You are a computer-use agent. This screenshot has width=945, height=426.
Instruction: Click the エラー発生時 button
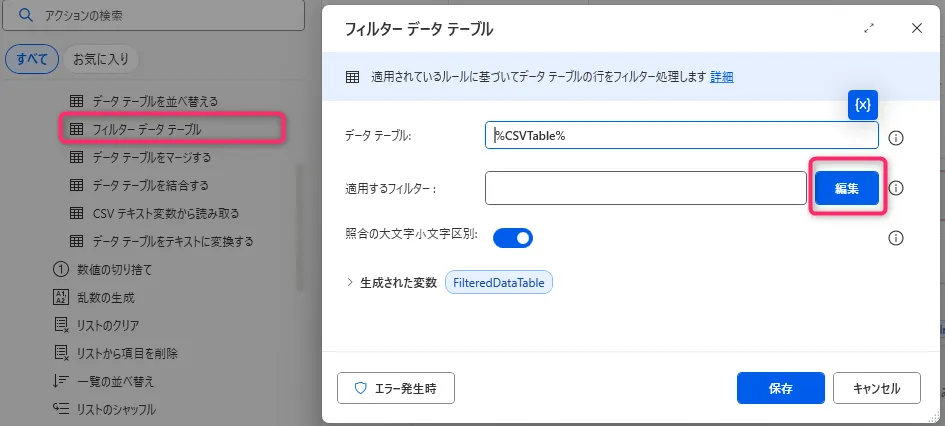(x=396, y=388)
